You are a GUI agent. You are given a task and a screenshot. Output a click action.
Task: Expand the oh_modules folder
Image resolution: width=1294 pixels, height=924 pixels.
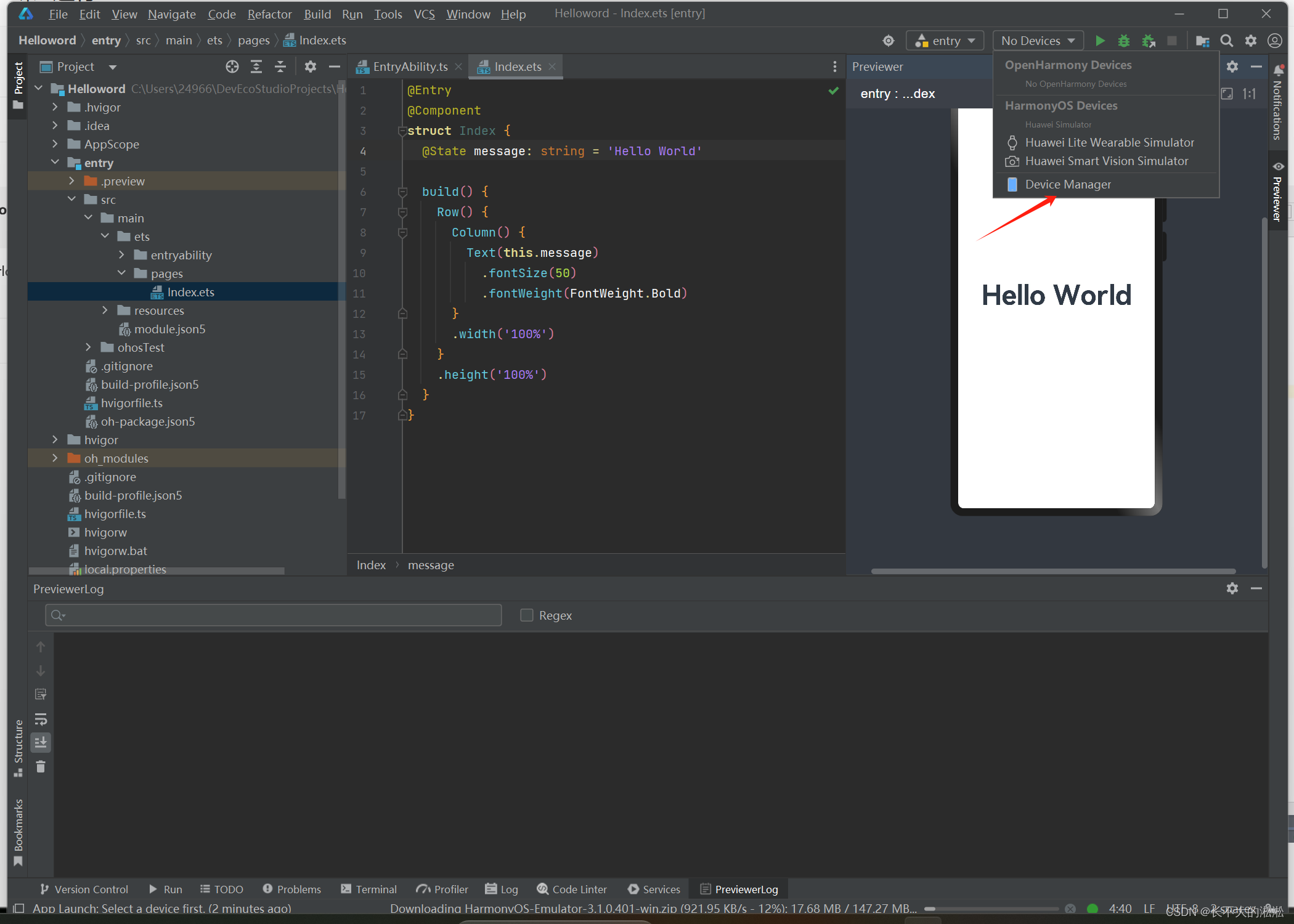[55, 458]
